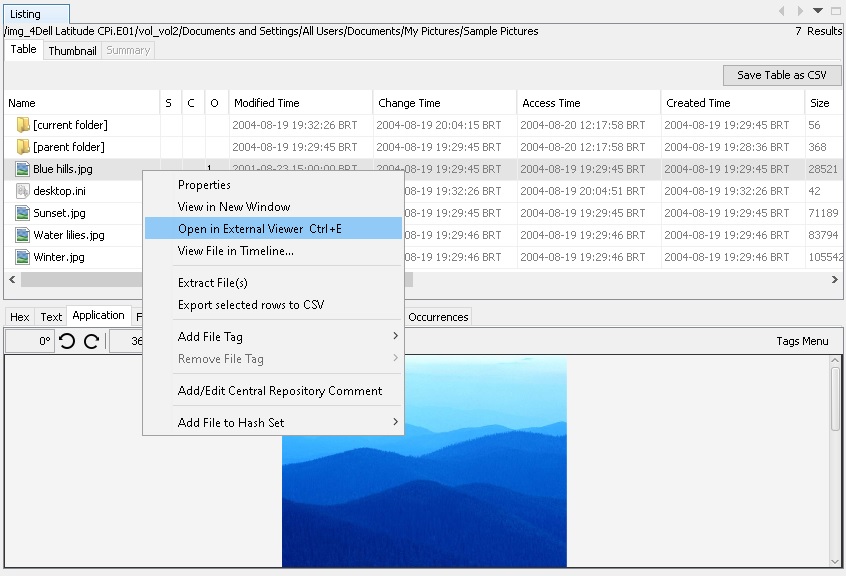Click the Water lilies.jpg image icon
The image size is (846, 576).
(23, 235)
